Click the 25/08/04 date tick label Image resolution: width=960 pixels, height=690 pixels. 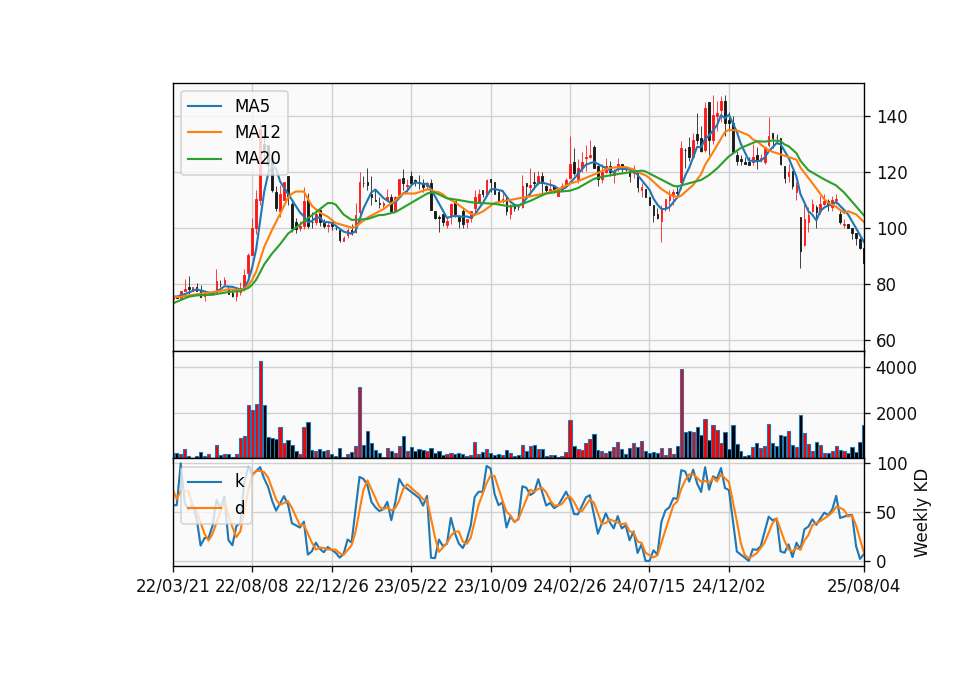(x=864, y=586)
